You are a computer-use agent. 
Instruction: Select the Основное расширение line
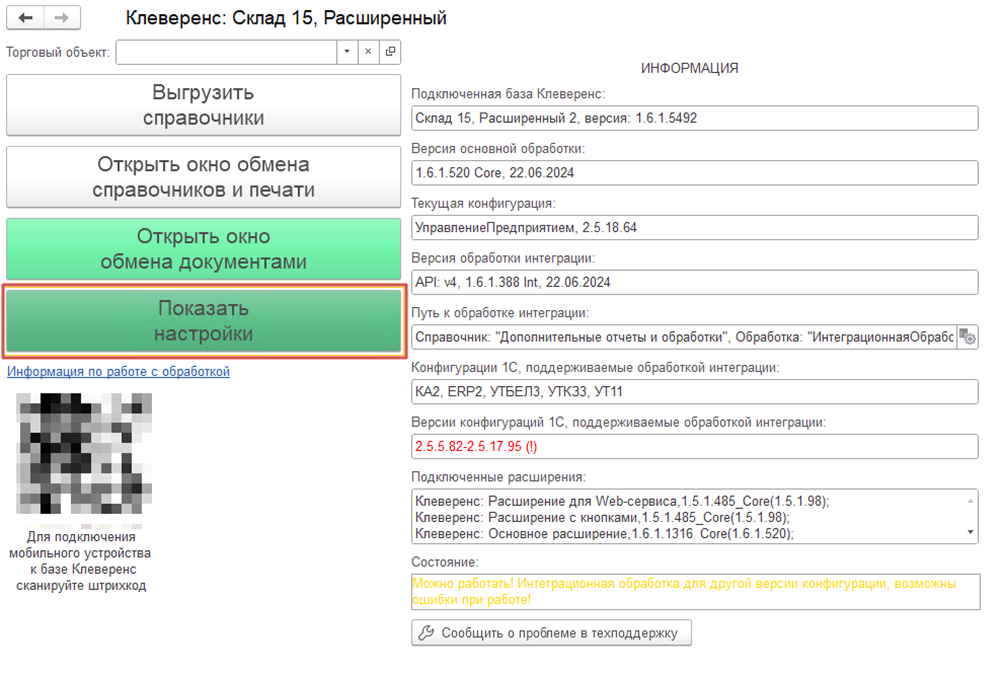pos(604,534)
